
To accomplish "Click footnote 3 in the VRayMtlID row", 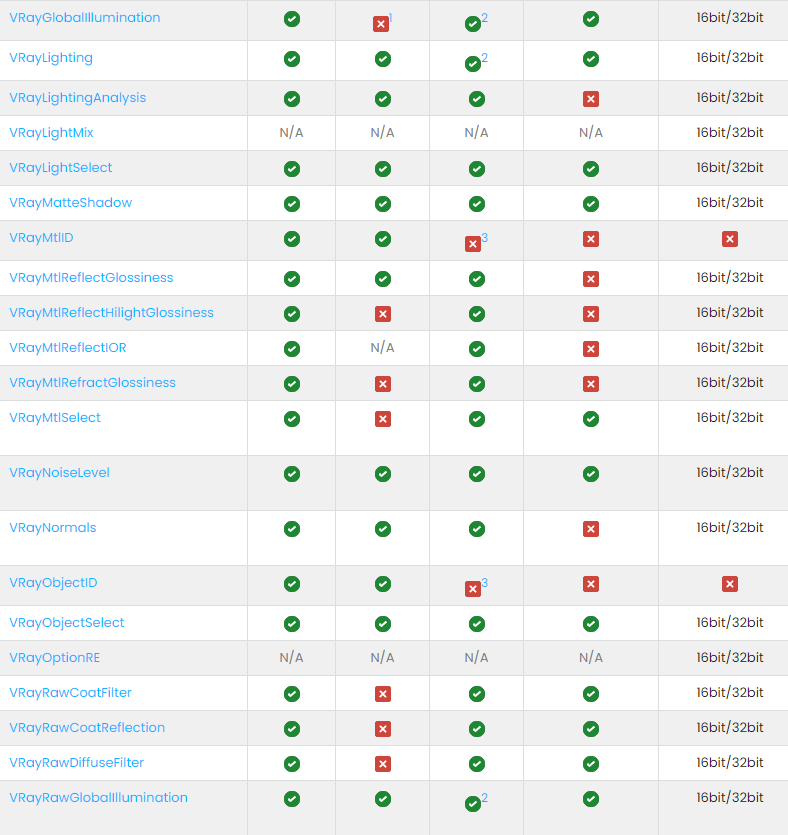I will (485, 238).
